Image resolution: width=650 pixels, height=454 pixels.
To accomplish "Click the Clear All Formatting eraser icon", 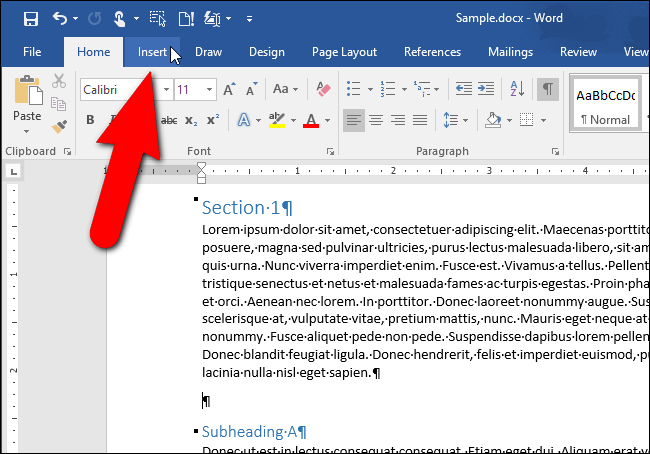I will point(323,89).
